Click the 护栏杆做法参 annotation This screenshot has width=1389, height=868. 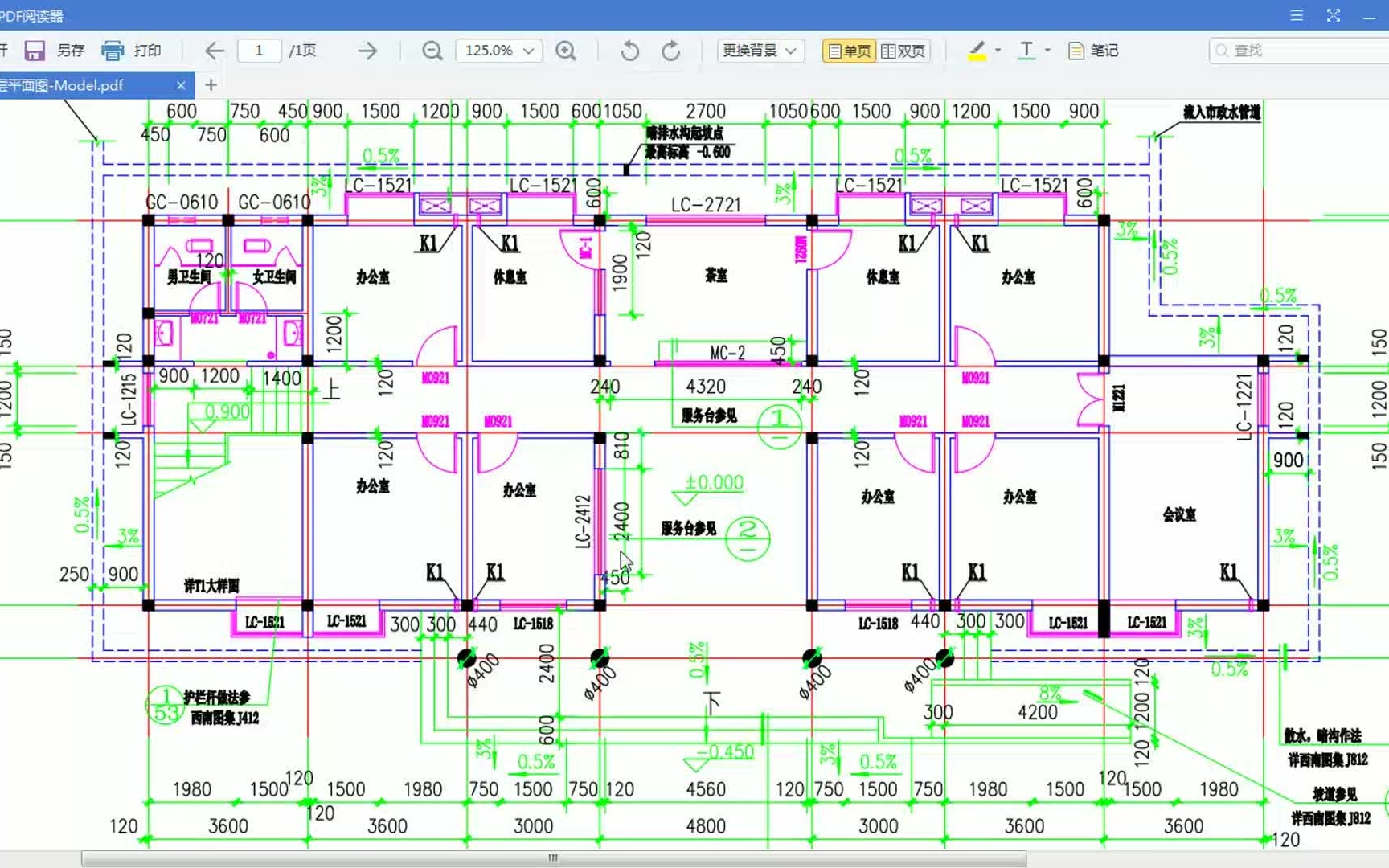[x=216, y=697]
